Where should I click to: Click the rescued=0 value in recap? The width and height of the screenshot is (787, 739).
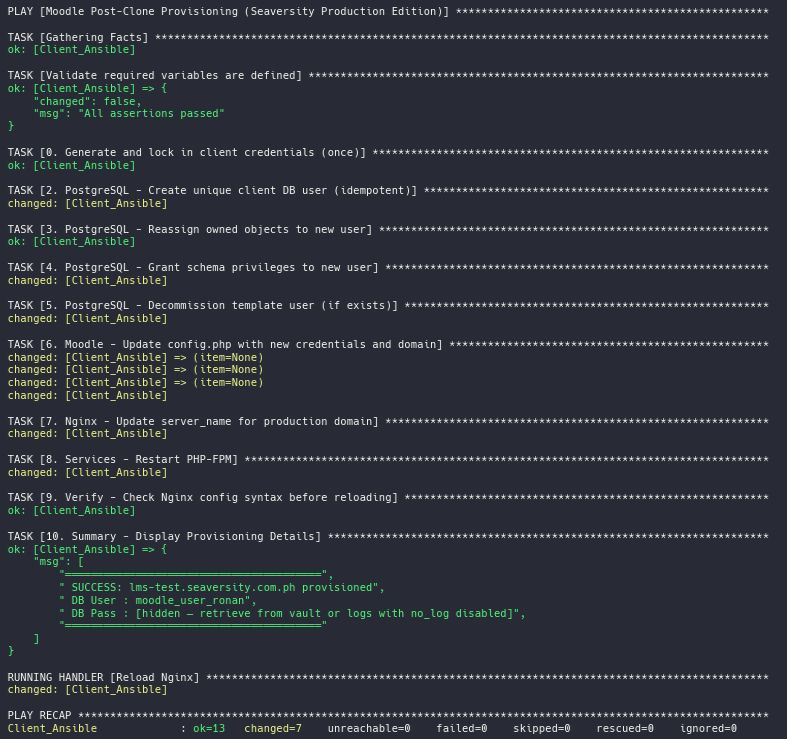tap(625, 728)
